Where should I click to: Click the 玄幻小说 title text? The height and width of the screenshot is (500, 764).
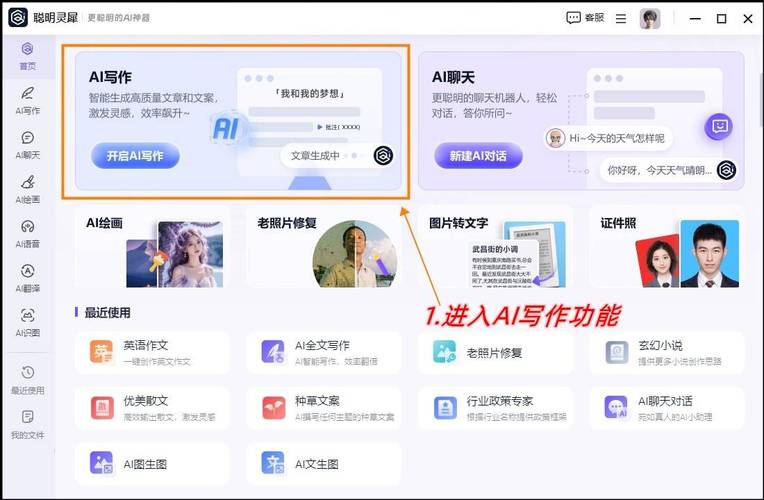click(x=660, y=346)
